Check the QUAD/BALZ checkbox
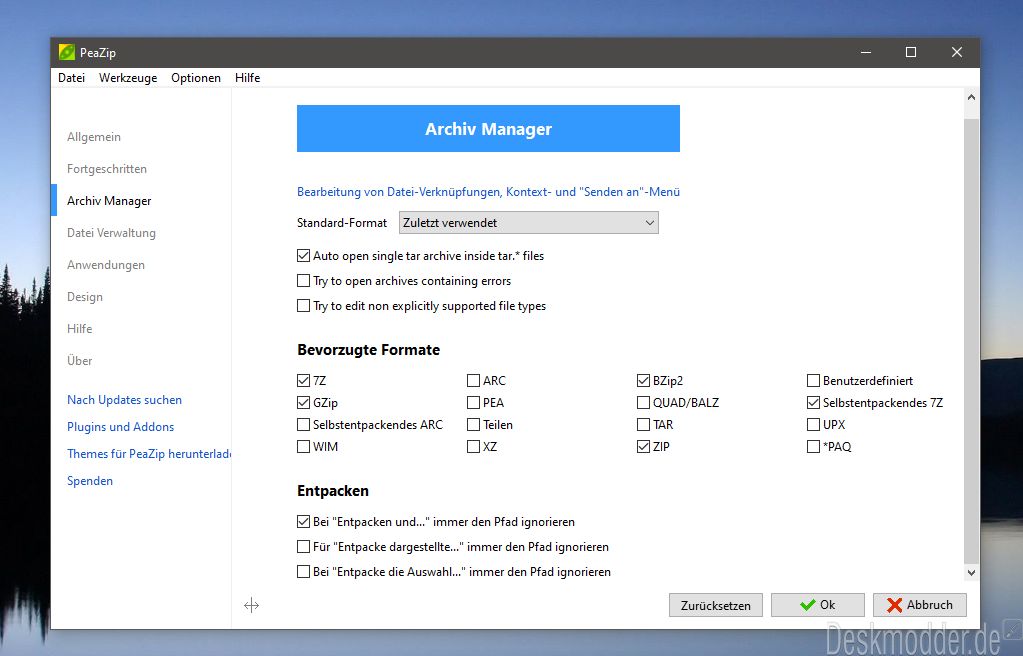The height and width of the screenshot is (656, 1023). pyautogui.click(x=643, y=403)
